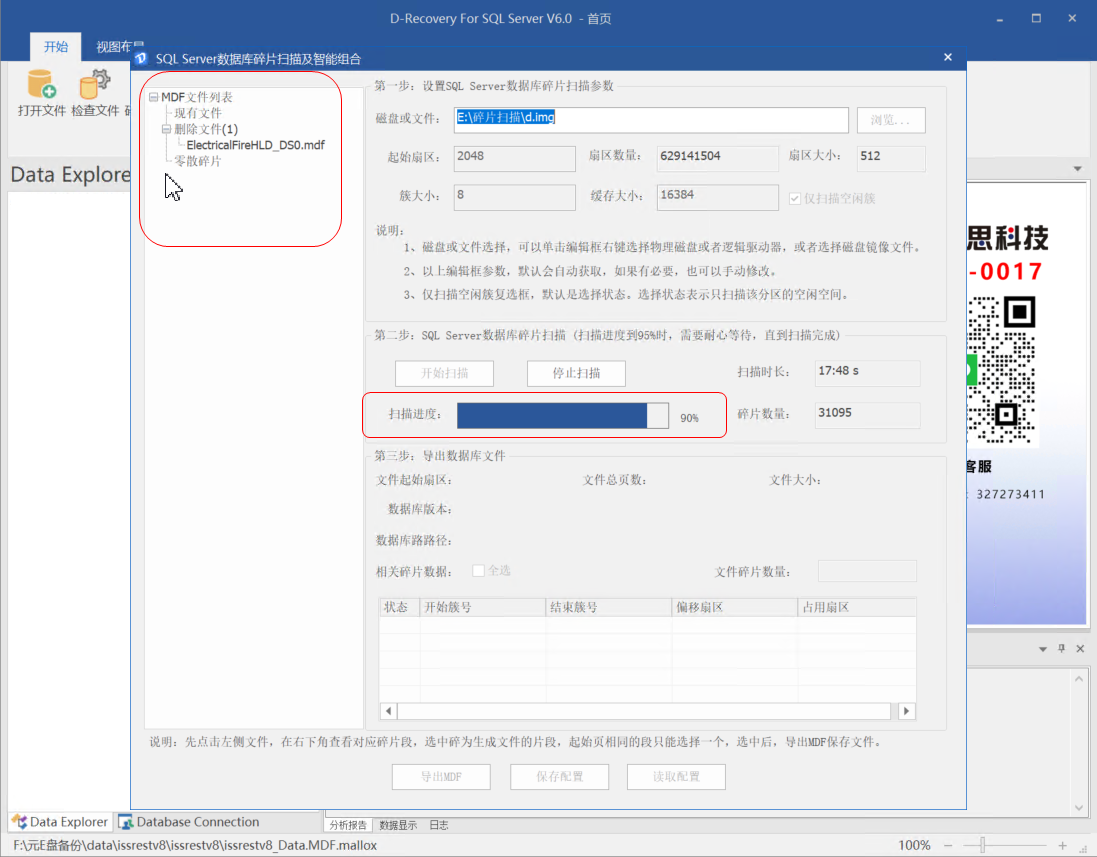The image size is (1097, 857).
Task: Click the 停止扫描 button
Action: click(576, 373)
